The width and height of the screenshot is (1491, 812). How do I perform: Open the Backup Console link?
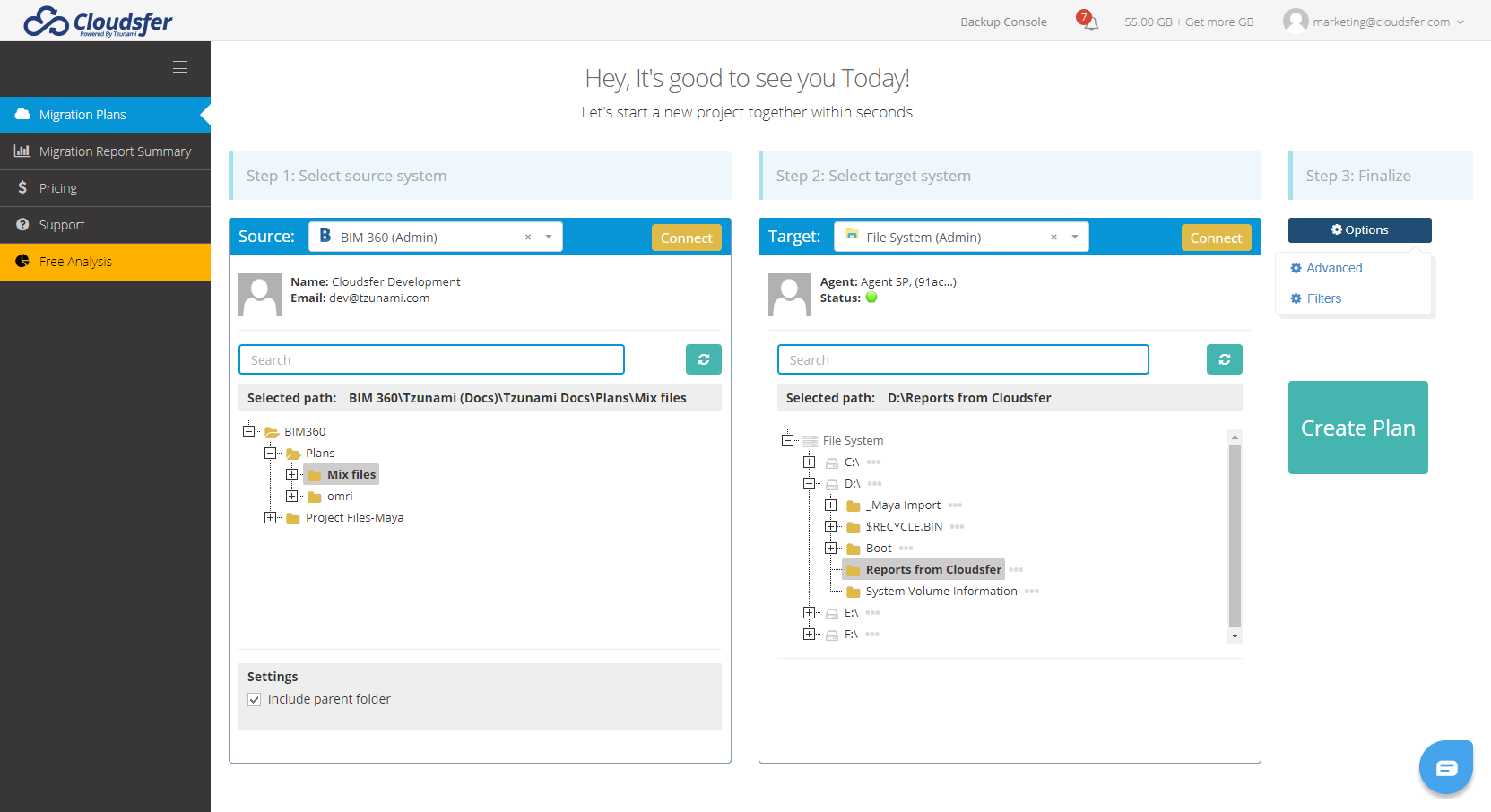[x=1003, y=22]
